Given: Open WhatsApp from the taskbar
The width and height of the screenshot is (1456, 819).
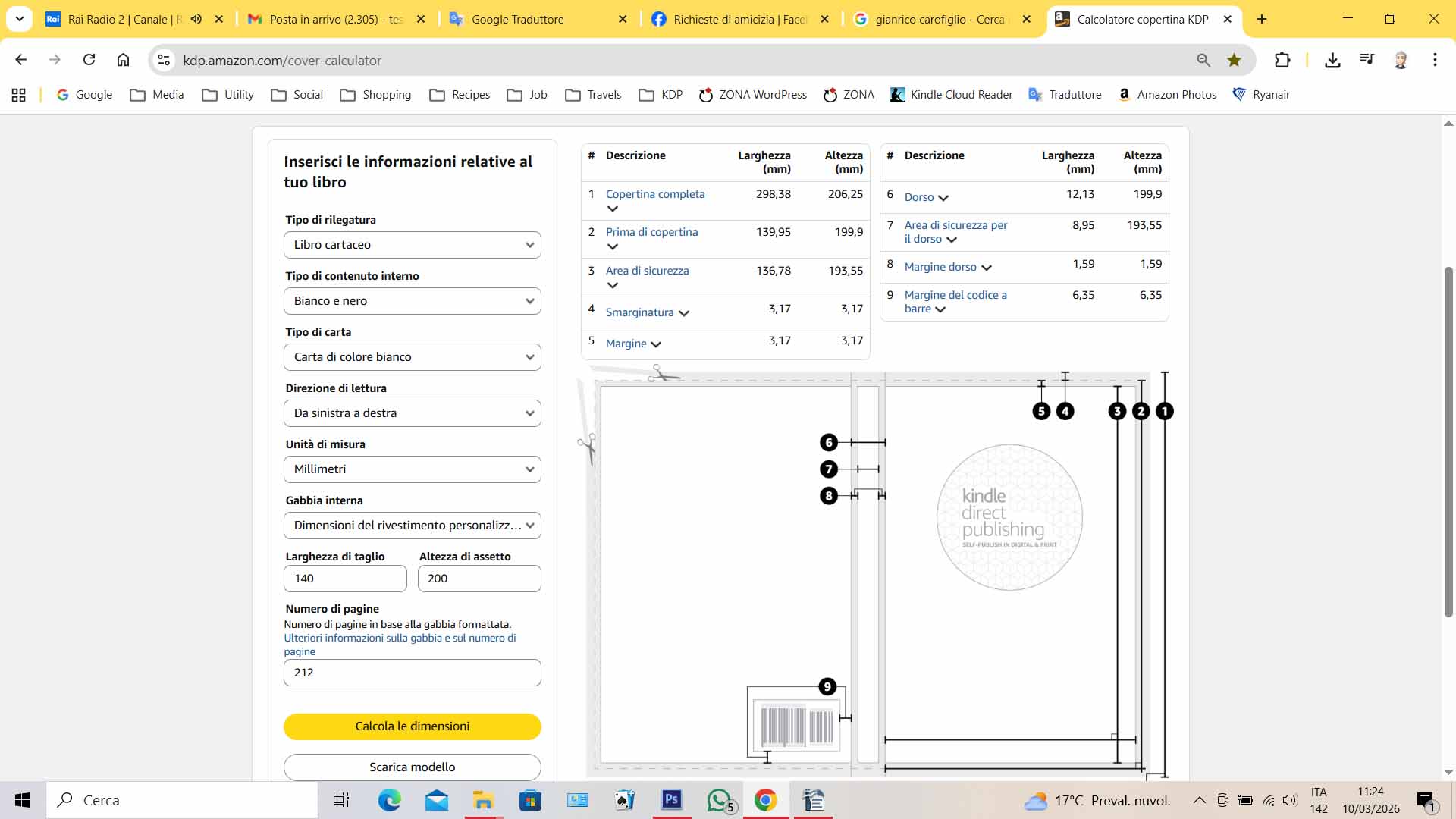Looking at the screenshot, I should click(x=719, y=800).
